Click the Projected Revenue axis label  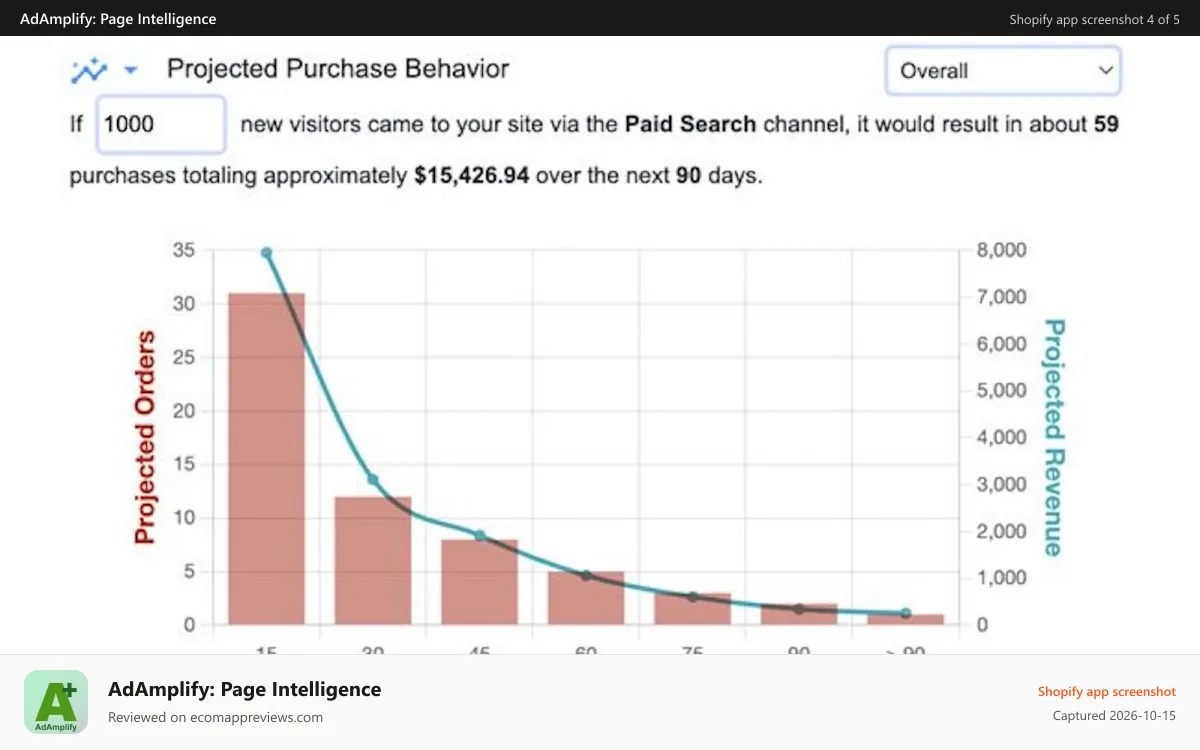1053,437
